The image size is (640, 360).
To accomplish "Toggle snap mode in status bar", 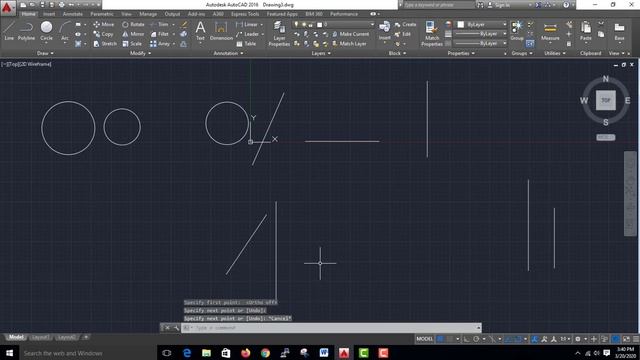I will (450, 339).
